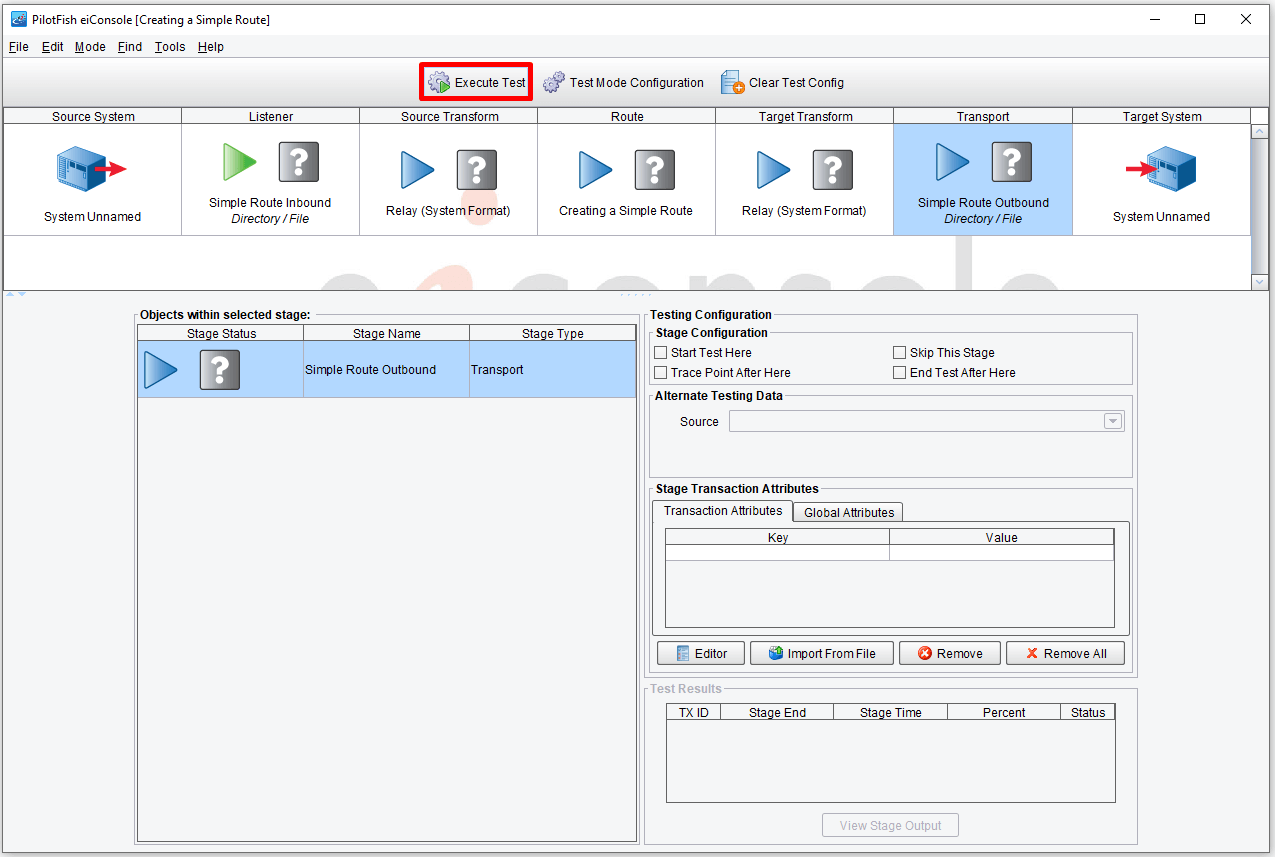Click the TX ID column header
Viewport: 1275px width, 857px height.
(694, 712)
